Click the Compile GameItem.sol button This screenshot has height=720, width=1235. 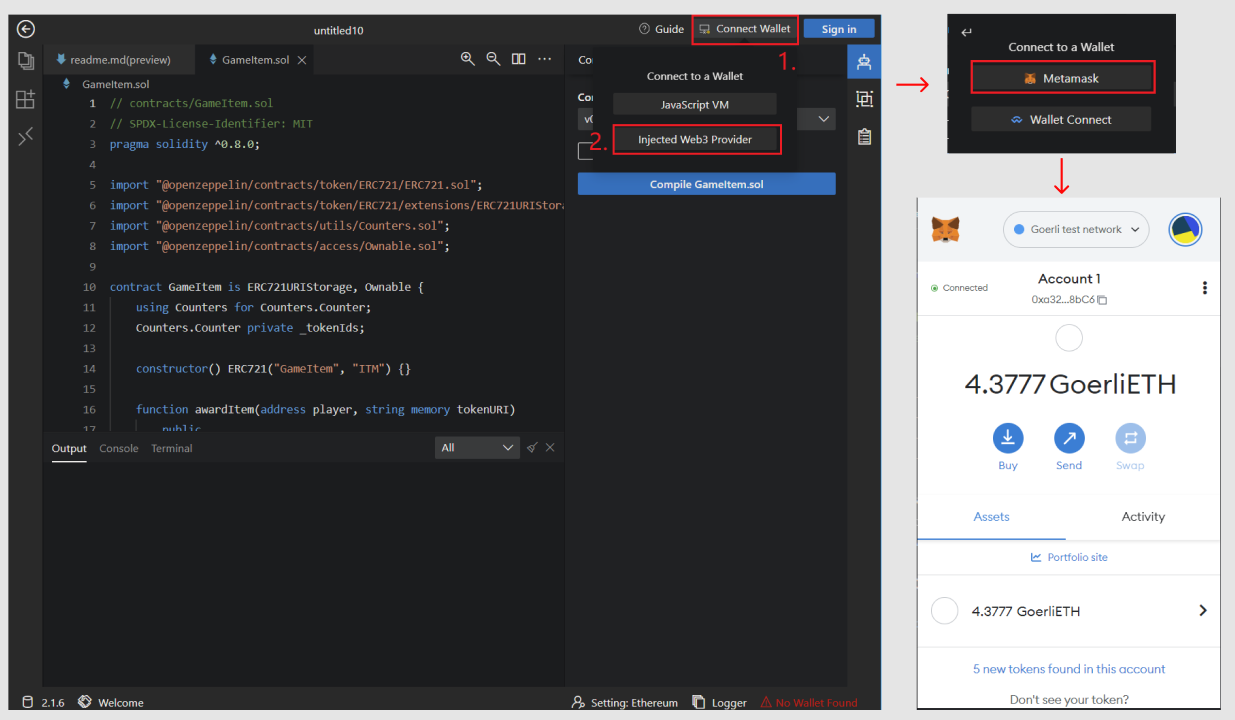[706, 184]
